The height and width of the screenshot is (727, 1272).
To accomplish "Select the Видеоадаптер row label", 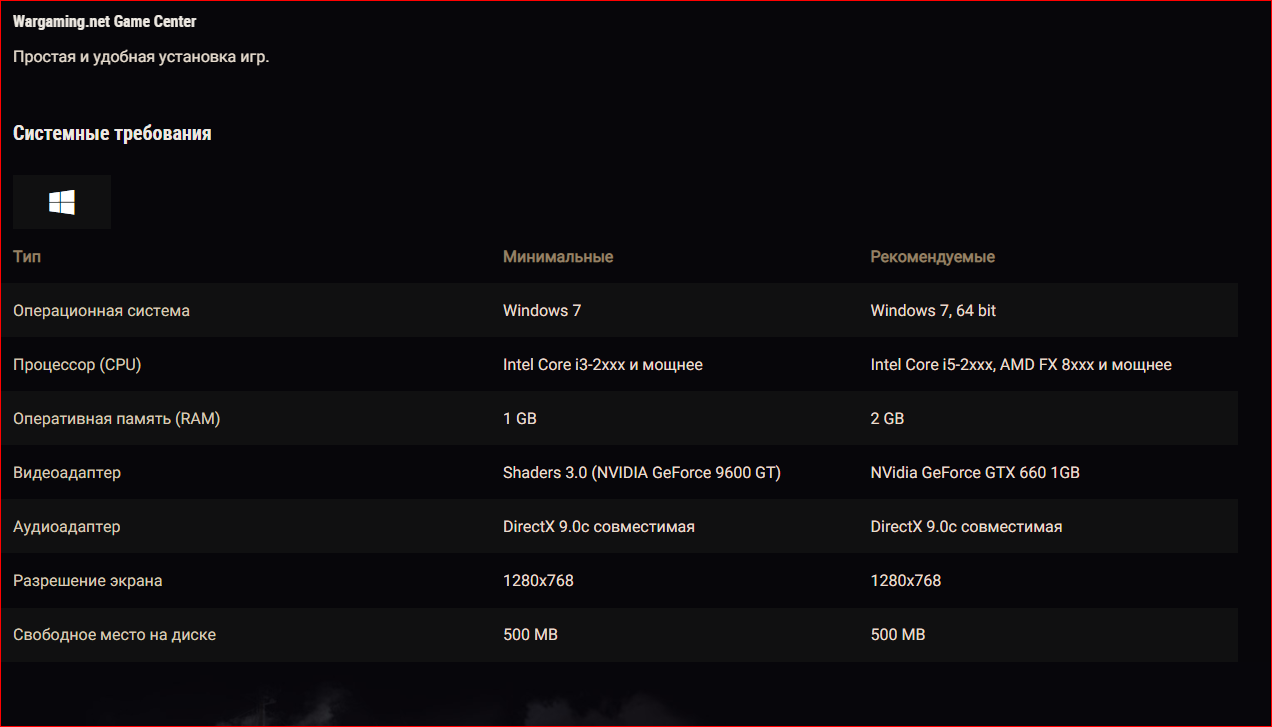I will tap(67, 473).
